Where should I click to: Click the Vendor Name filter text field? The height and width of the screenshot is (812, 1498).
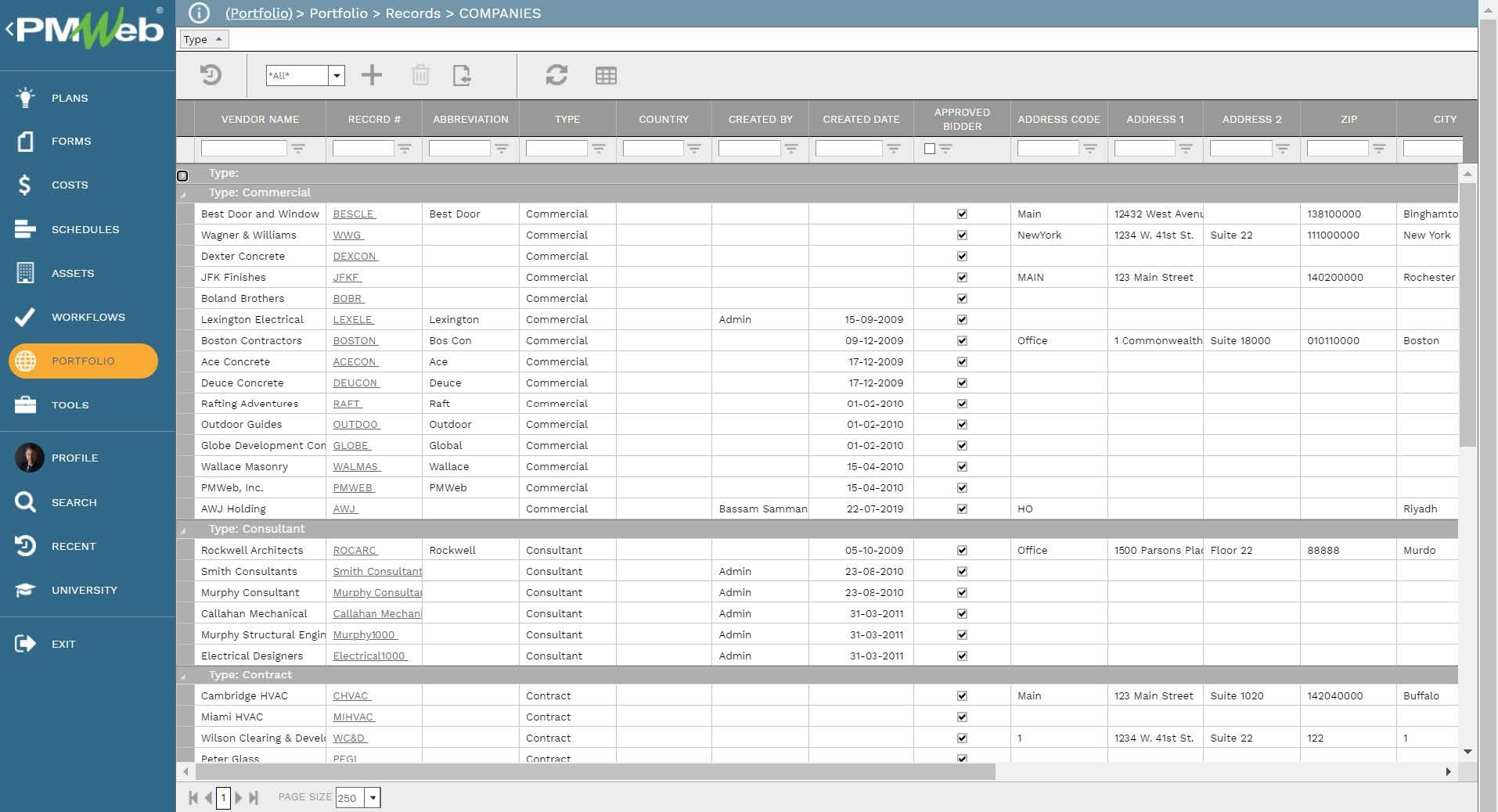pos(243,149)
